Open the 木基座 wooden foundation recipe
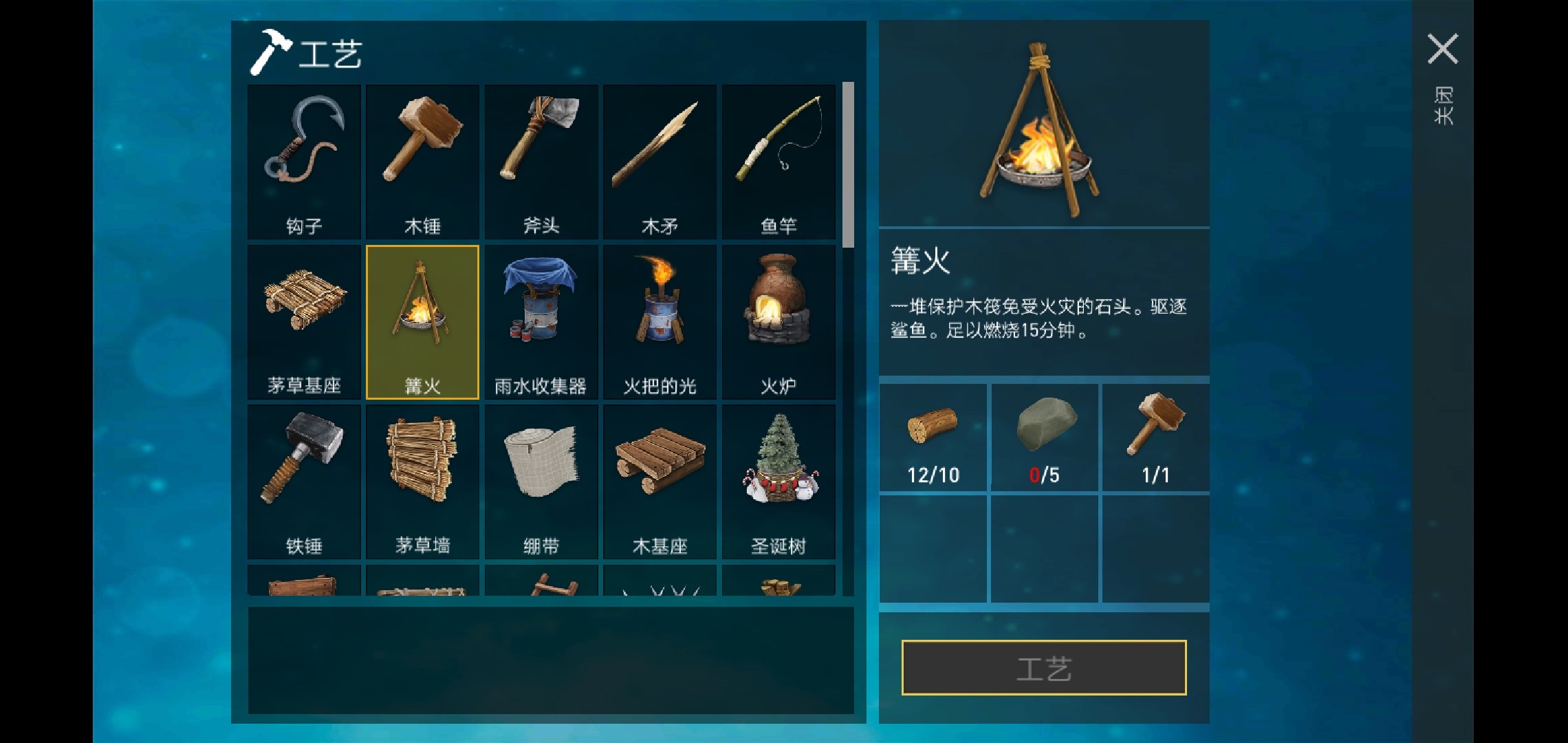This screenshot has height=743, width=1568. (660, 482)
